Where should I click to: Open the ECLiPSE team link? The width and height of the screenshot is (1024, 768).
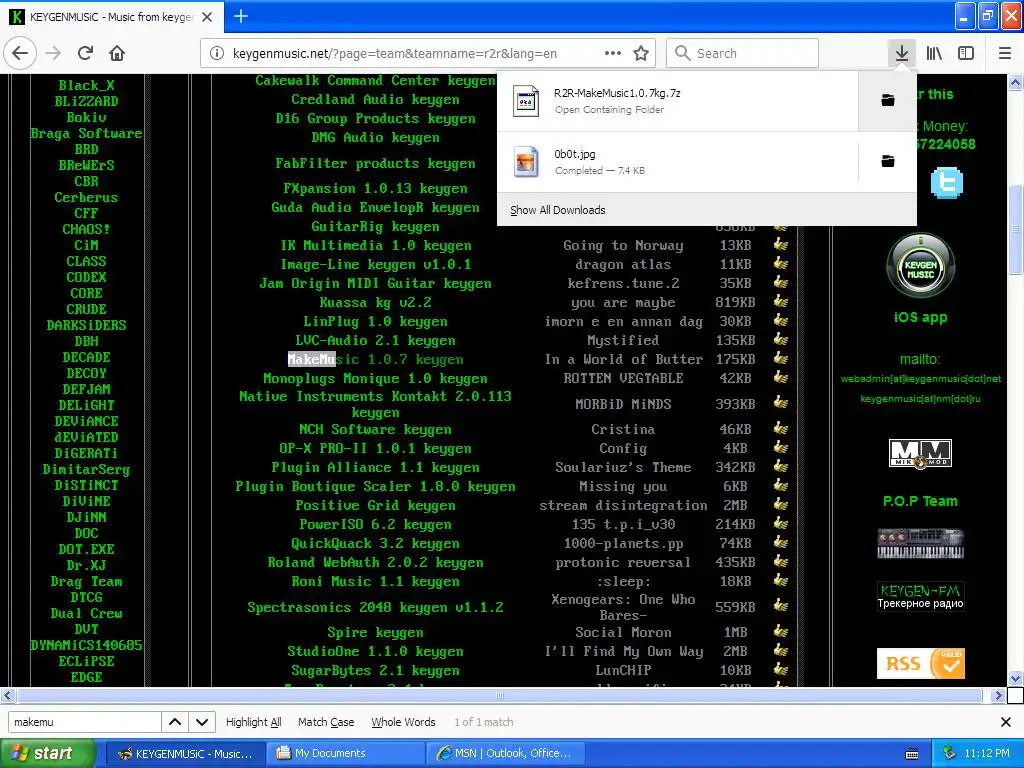tap(86, 661)
